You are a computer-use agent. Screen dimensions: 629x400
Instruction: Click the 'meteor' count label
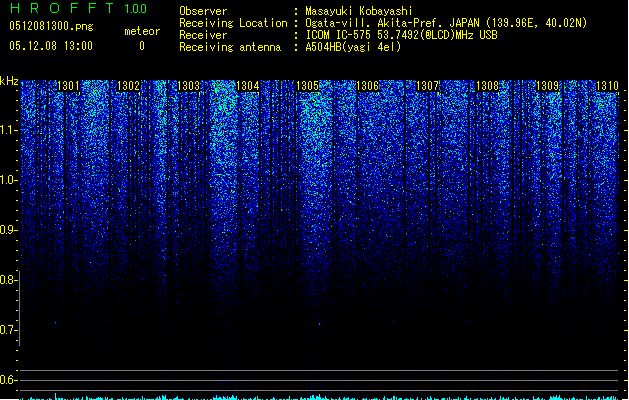(142, 31)
